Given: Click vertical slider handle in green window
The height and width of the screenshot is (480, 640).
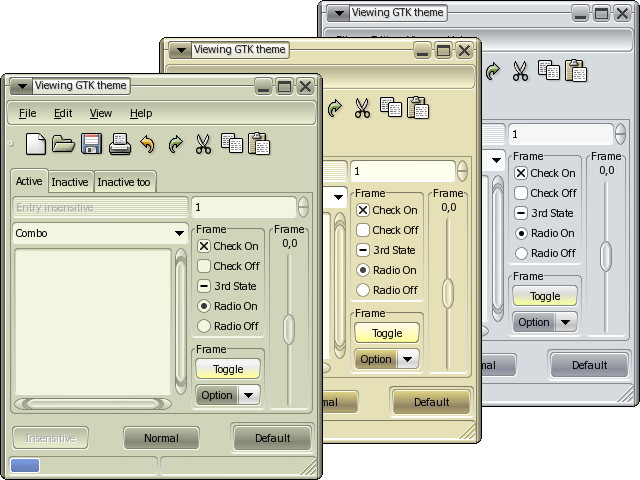Looking at the screenshot, I should (x=289, y=329).
